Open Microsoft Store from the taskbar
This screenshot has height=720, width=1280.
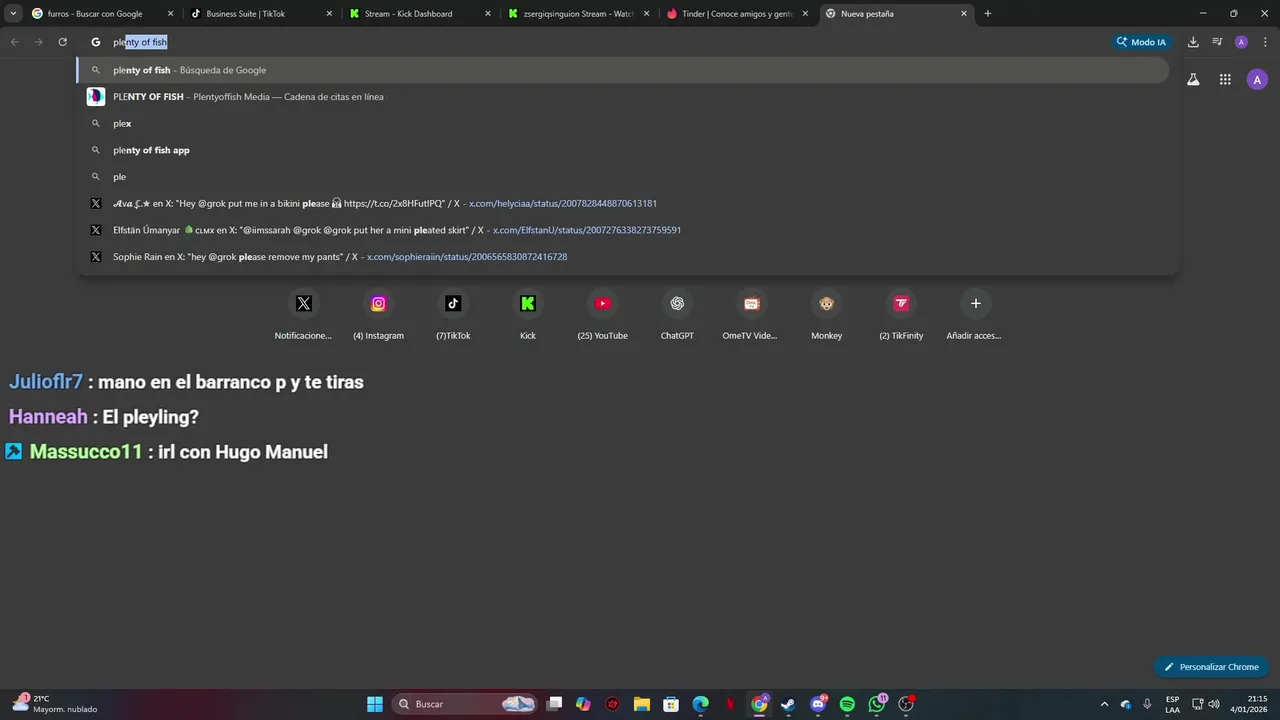tap(671, 704)
